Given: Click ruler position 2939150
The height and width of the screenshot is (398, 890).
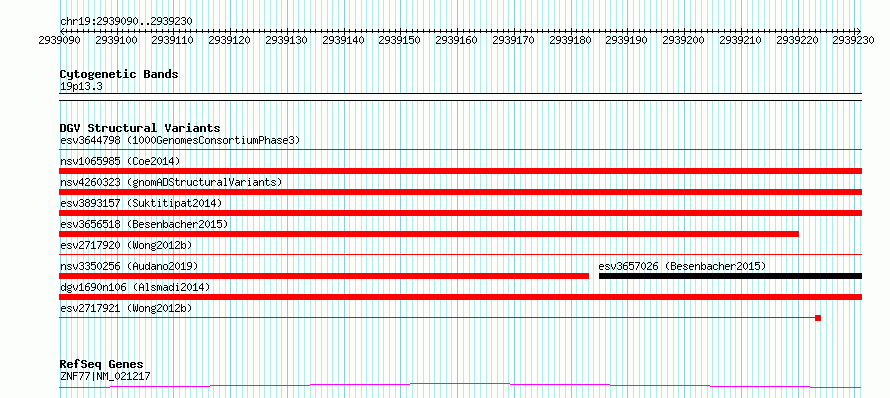Looking at the screenshot, I should click(x=400, y=41).
